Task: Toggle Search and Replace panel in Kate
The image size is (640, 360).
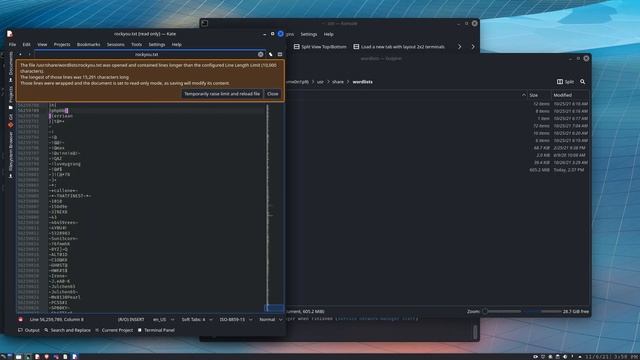Action: click(x=67, y=330)
